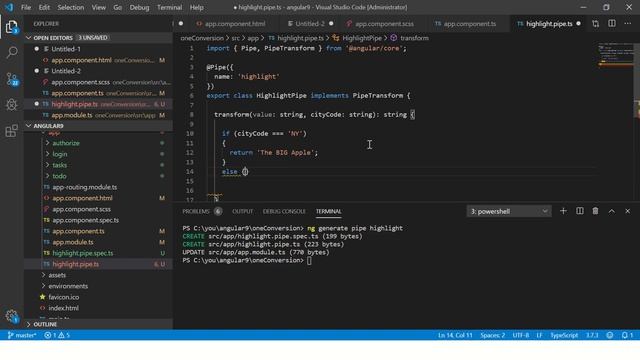This screenshot has height=360, width=640.
Task: Click transform in the breadcrumb
Action: pyautogui.click(x=414, y=38)
